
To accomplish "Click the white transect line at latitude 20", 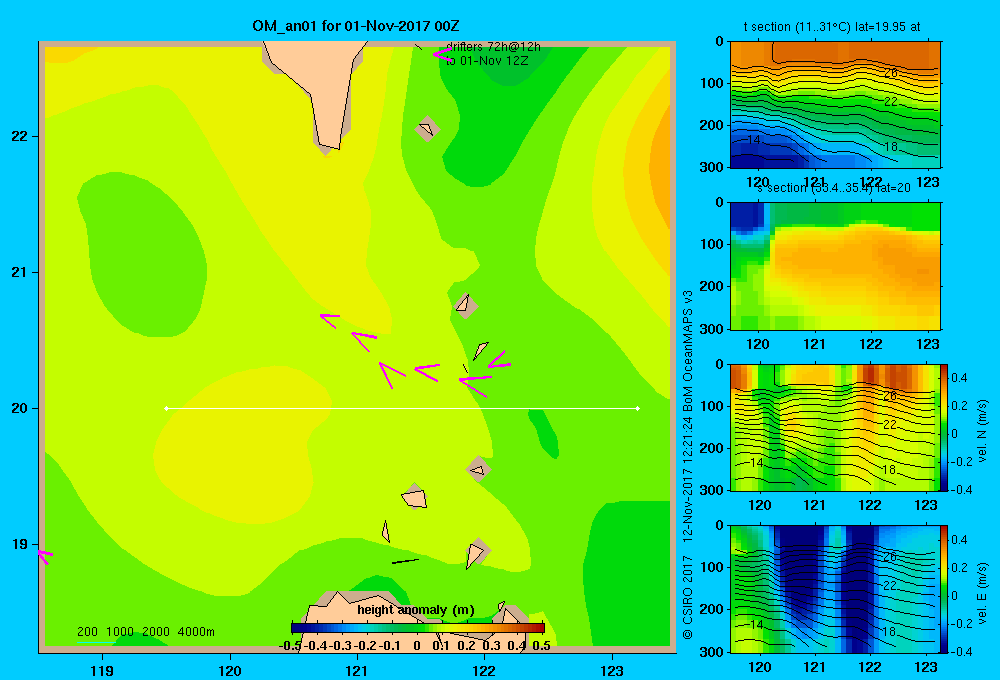I will (x=402, y=408).
